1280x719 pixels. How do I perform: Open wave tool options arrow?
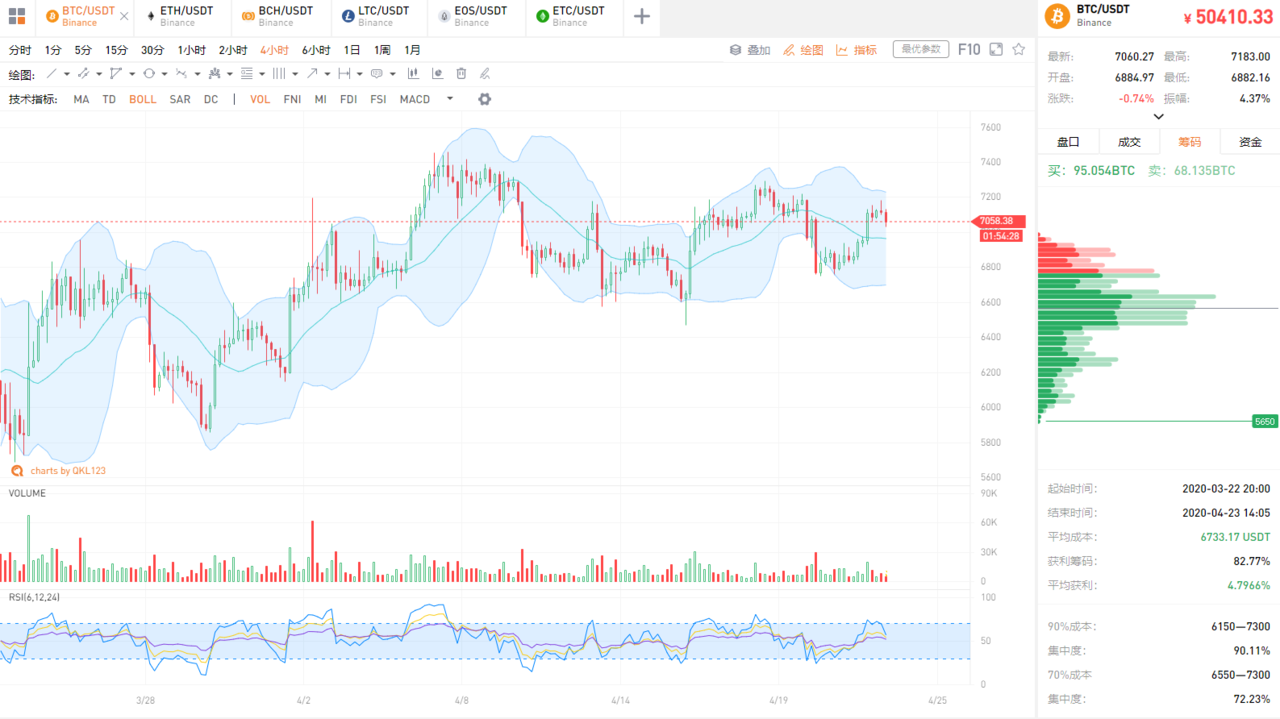pos(197,74)
